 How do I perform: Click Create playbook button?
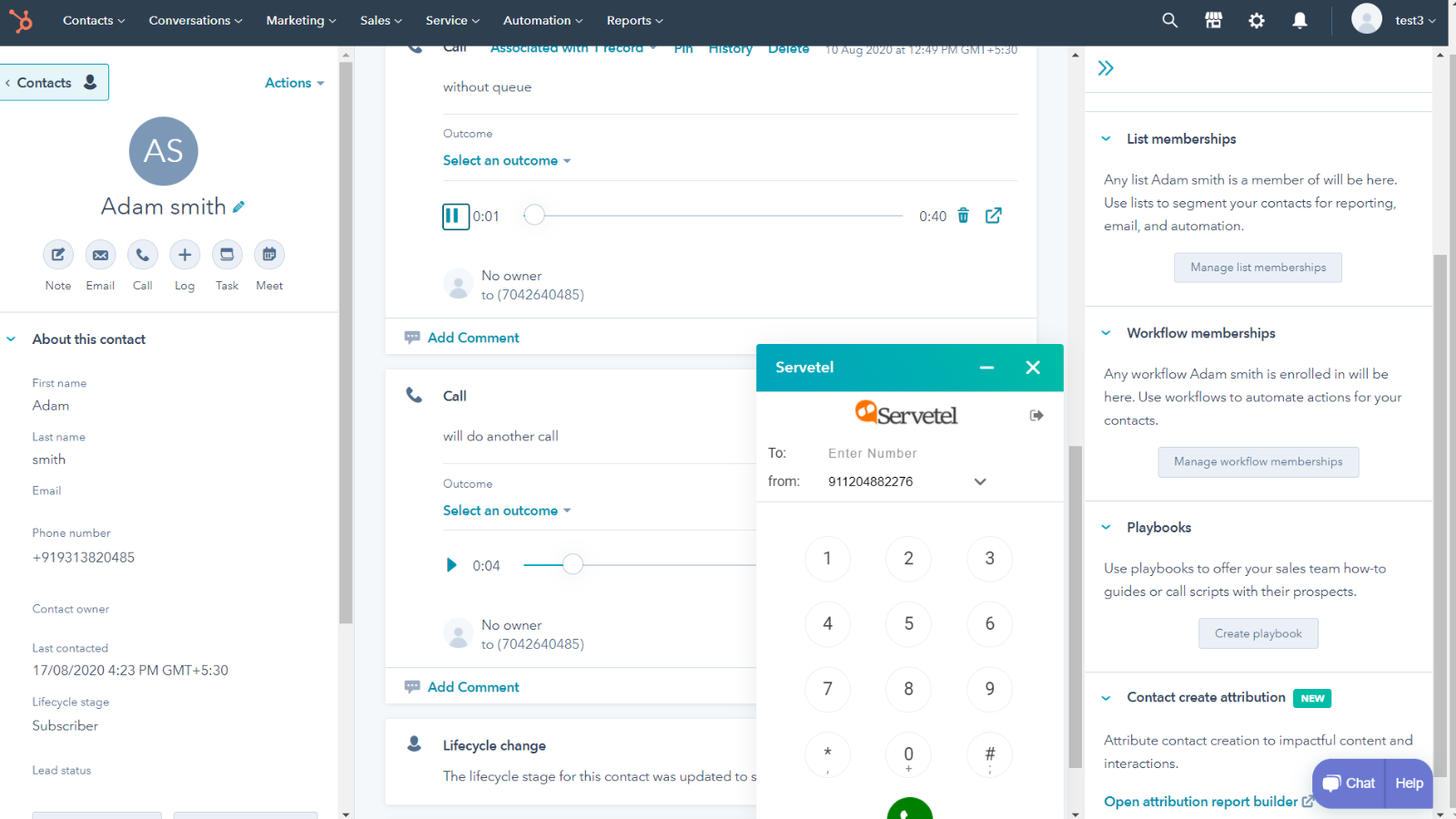tap(1258, 634)
